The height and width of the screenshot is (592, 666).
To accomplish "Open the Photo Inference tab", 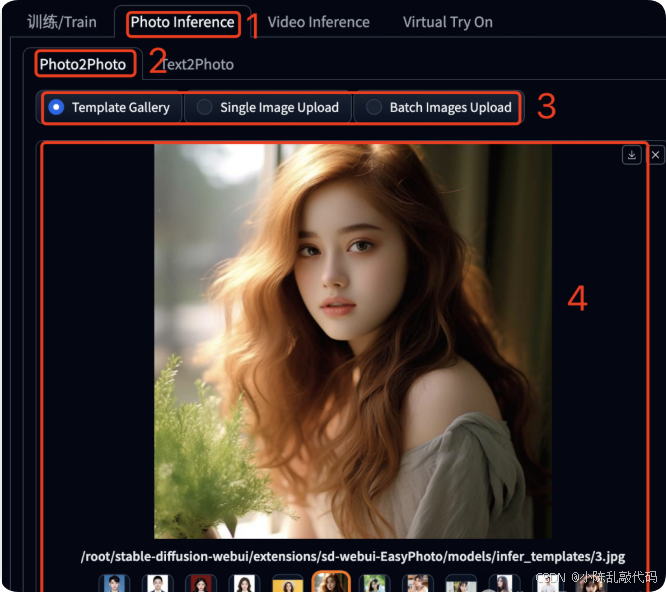I will [x=183, y=22].
